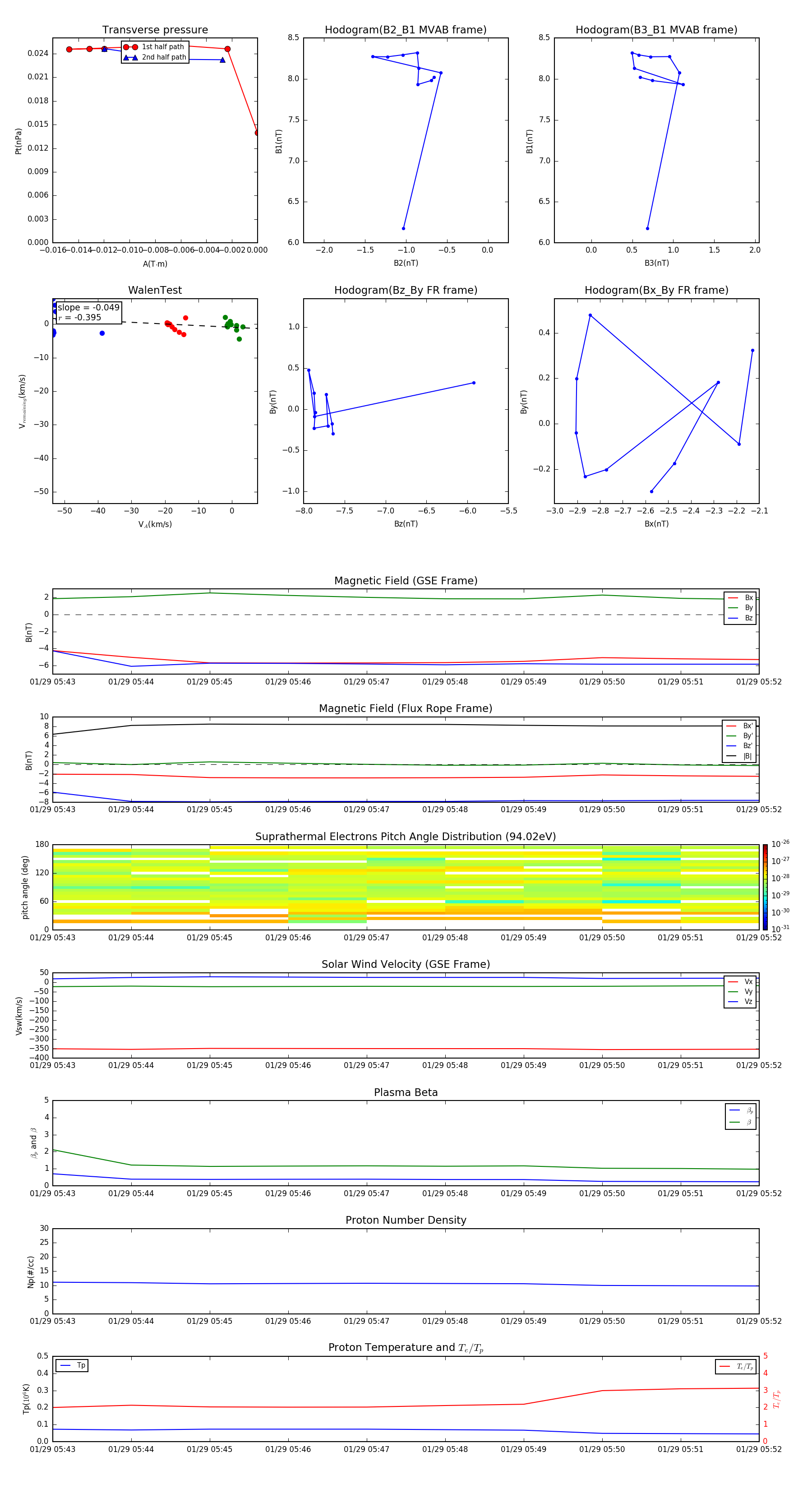Click the 'Proton Number Density' title
Image resolution: width=812 pixels, height=1489 pixels.
[x=406, y=1220]
